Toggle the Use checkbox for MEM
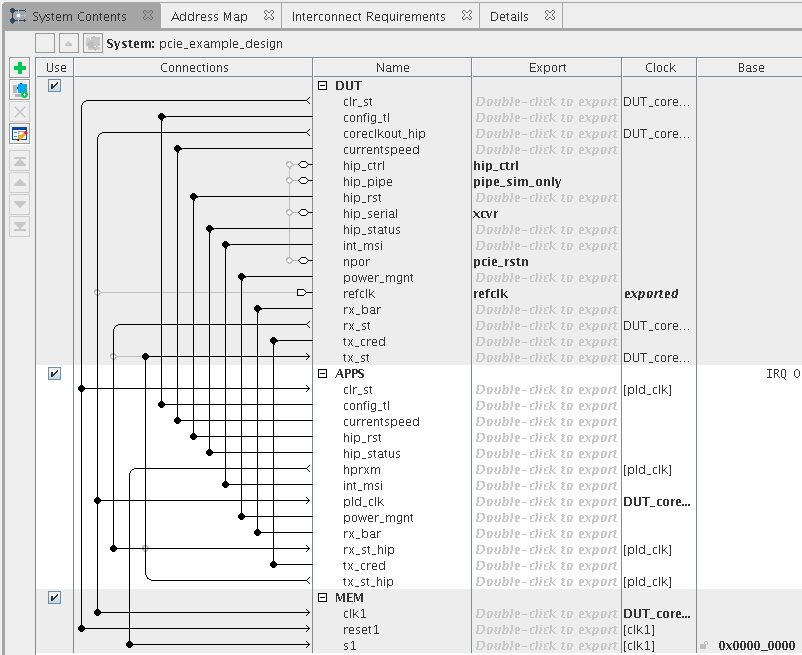 point(54,597)
